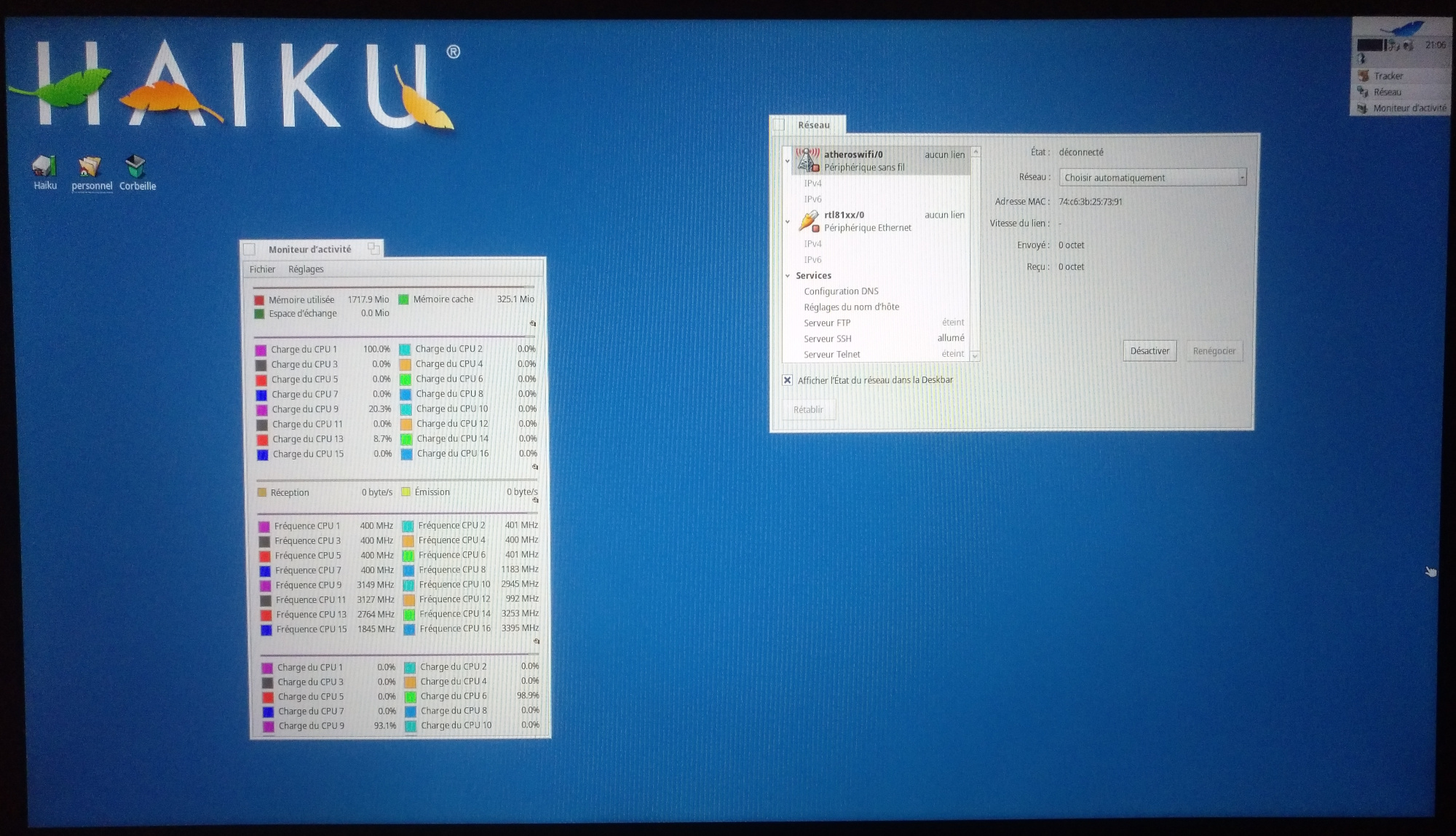
Task: Select the atheroswifi/0 wireless device icon
Action: tap(807, 160)
